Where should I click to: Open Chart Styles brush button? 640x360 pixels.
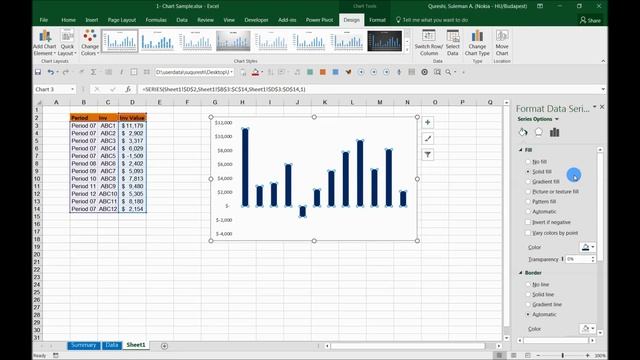coord(427,139)
